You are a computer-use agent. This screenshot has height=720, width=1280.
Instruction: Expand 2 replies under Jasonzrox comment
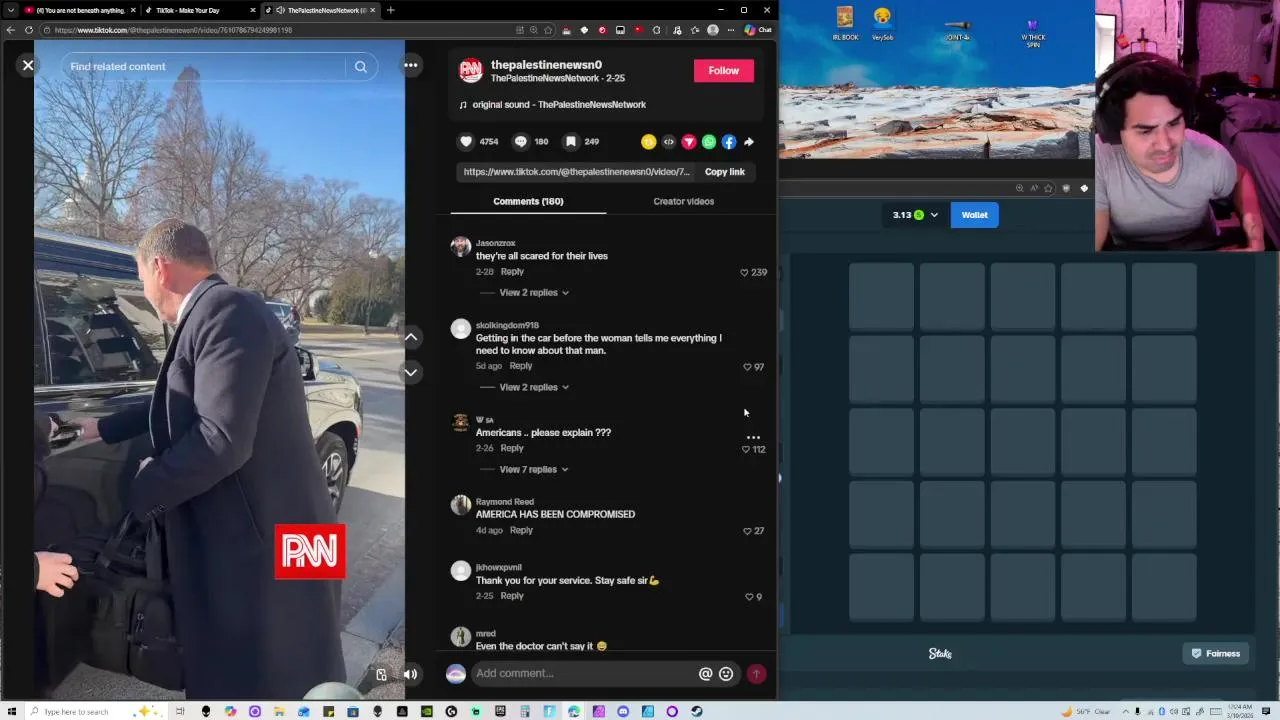coord(534,293)
